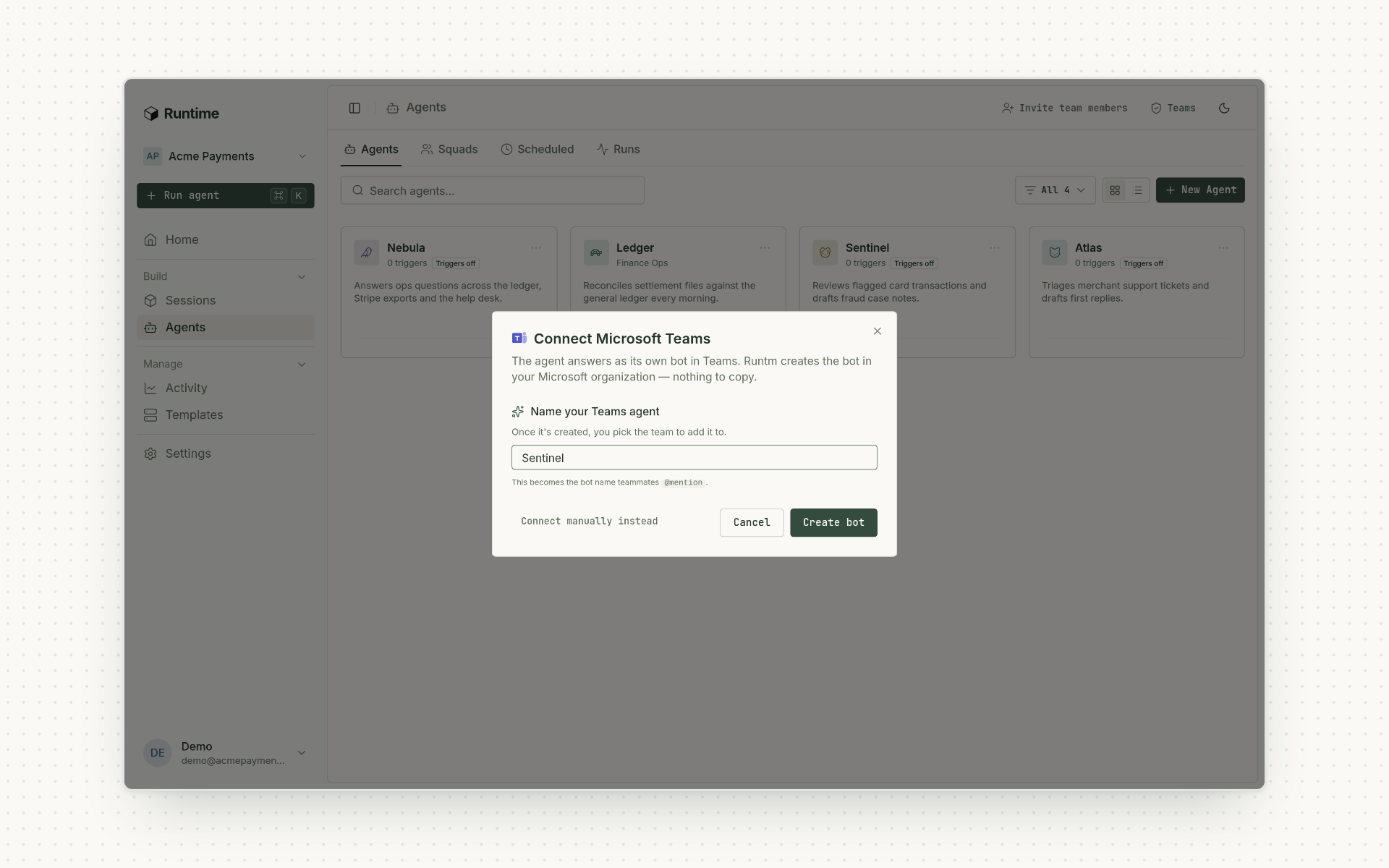Switch to the Squads tab
The image size is (1389, 868).
click(449, 149)
